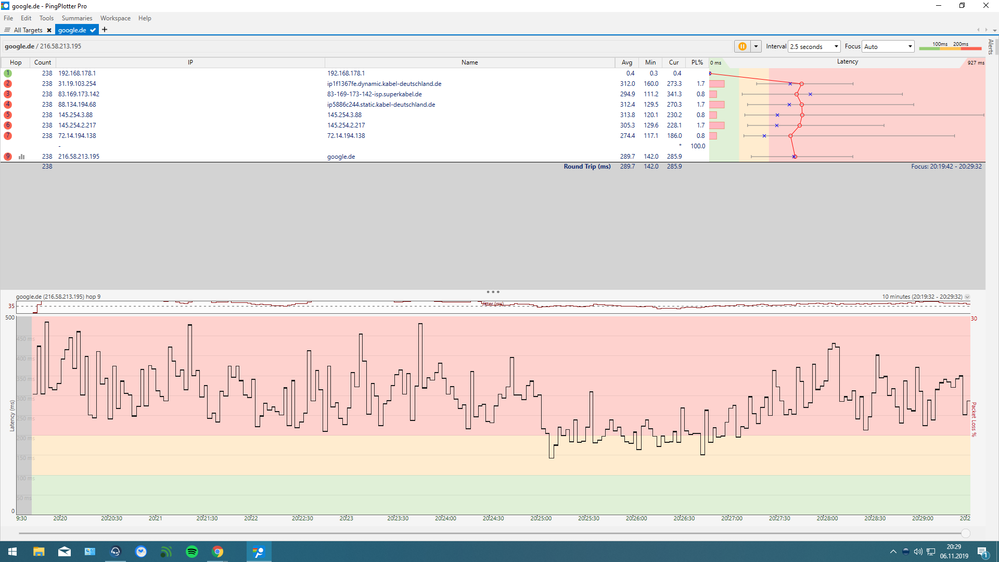Open the Alerts side panel
Viewport: 999px width, 562px height.
(x=991, y=47)
